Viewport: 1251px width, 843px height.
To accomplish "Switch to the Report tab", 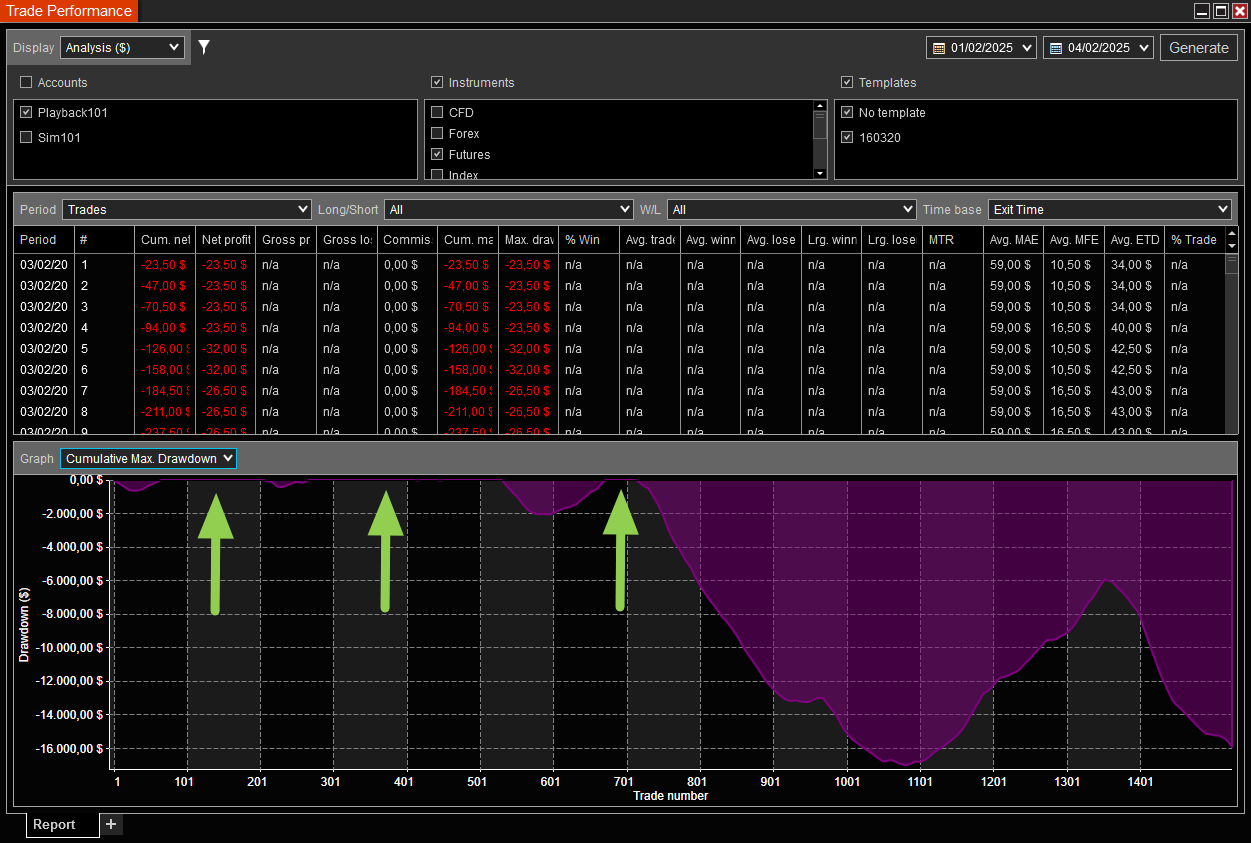I will [x=54, y=825].
